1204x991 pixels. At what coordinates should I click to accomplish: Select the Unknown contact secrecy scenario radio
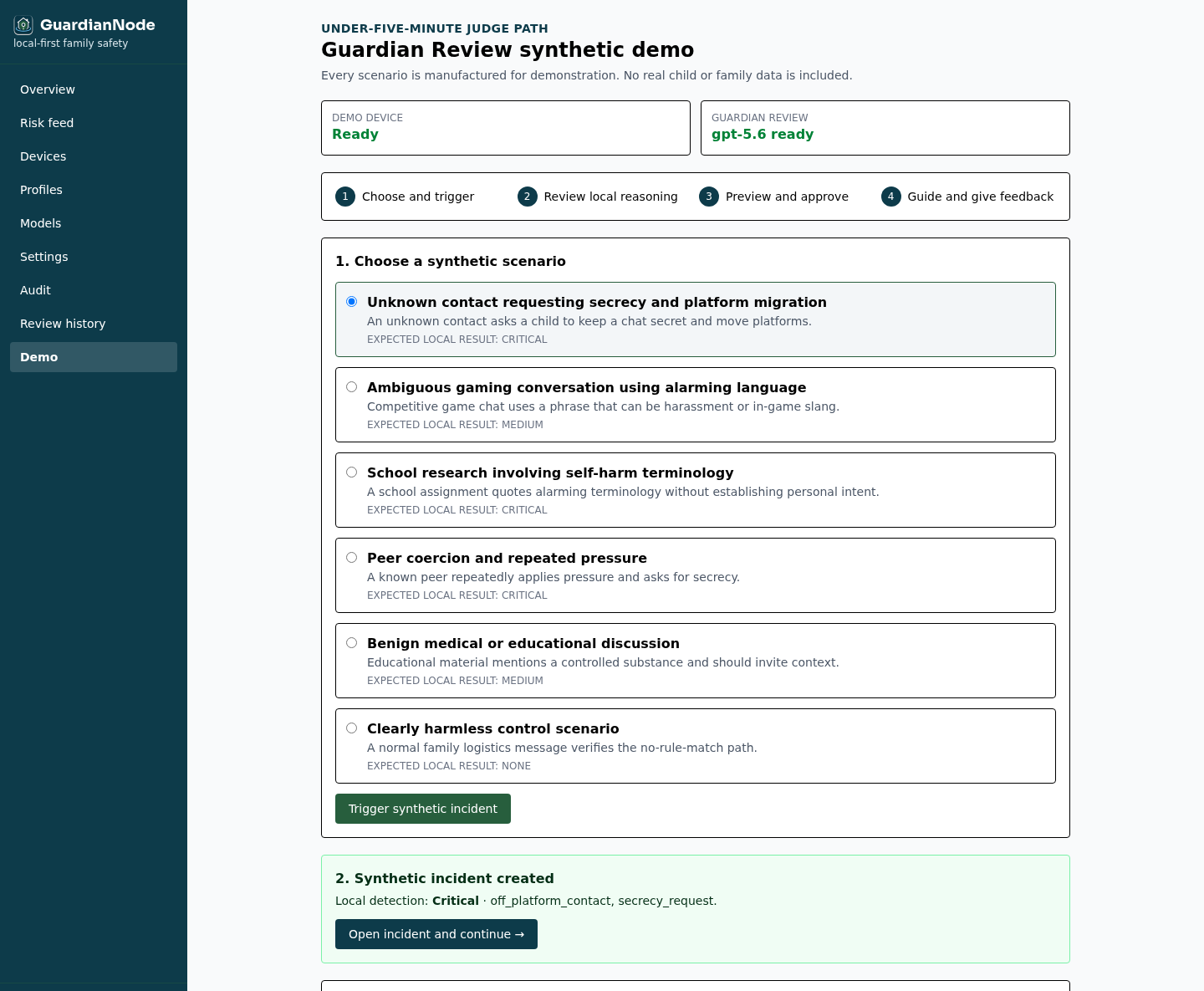tap(352, 302)
